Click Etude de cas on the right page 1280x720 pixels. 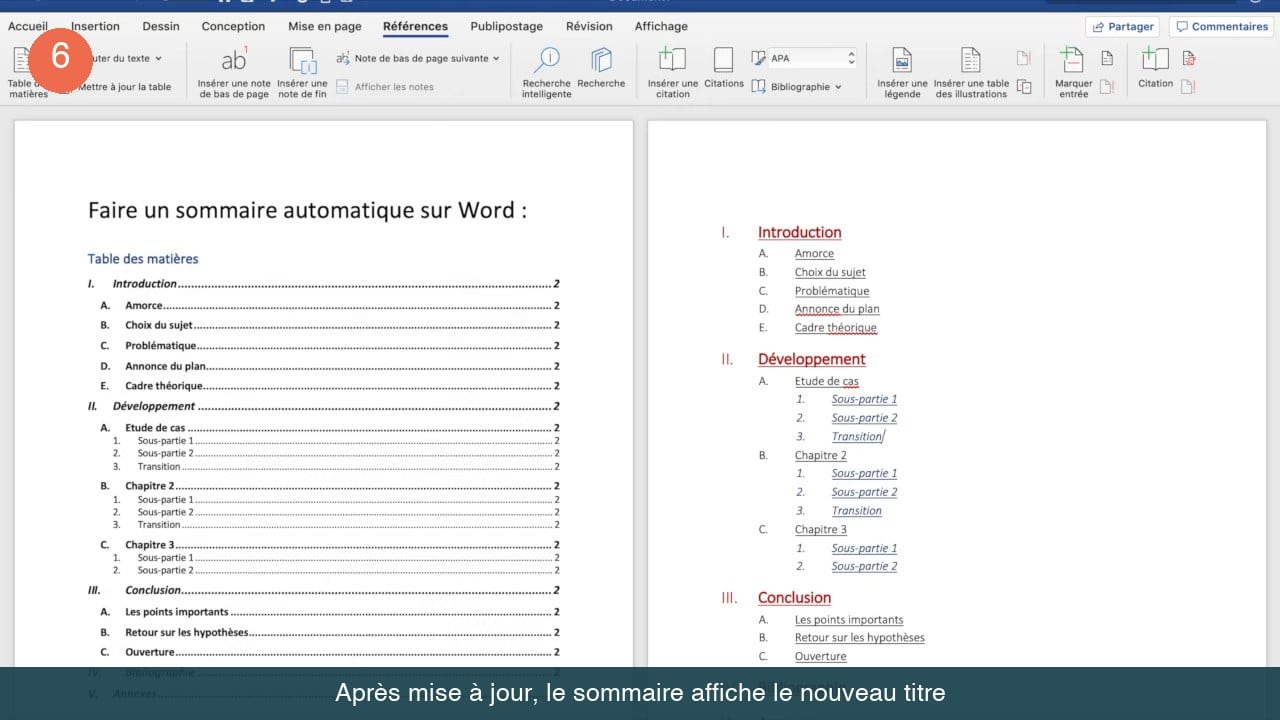click(x=826, y=381)
